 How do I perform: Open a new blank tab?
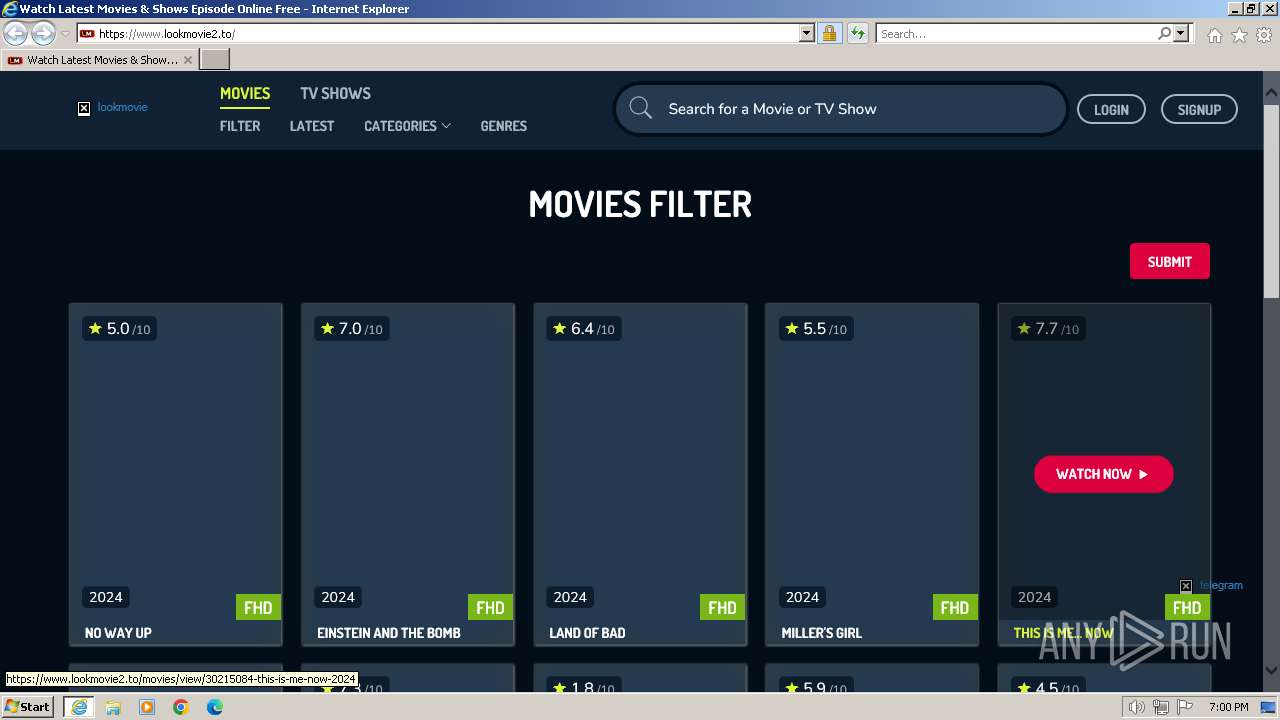click(214, 60)
